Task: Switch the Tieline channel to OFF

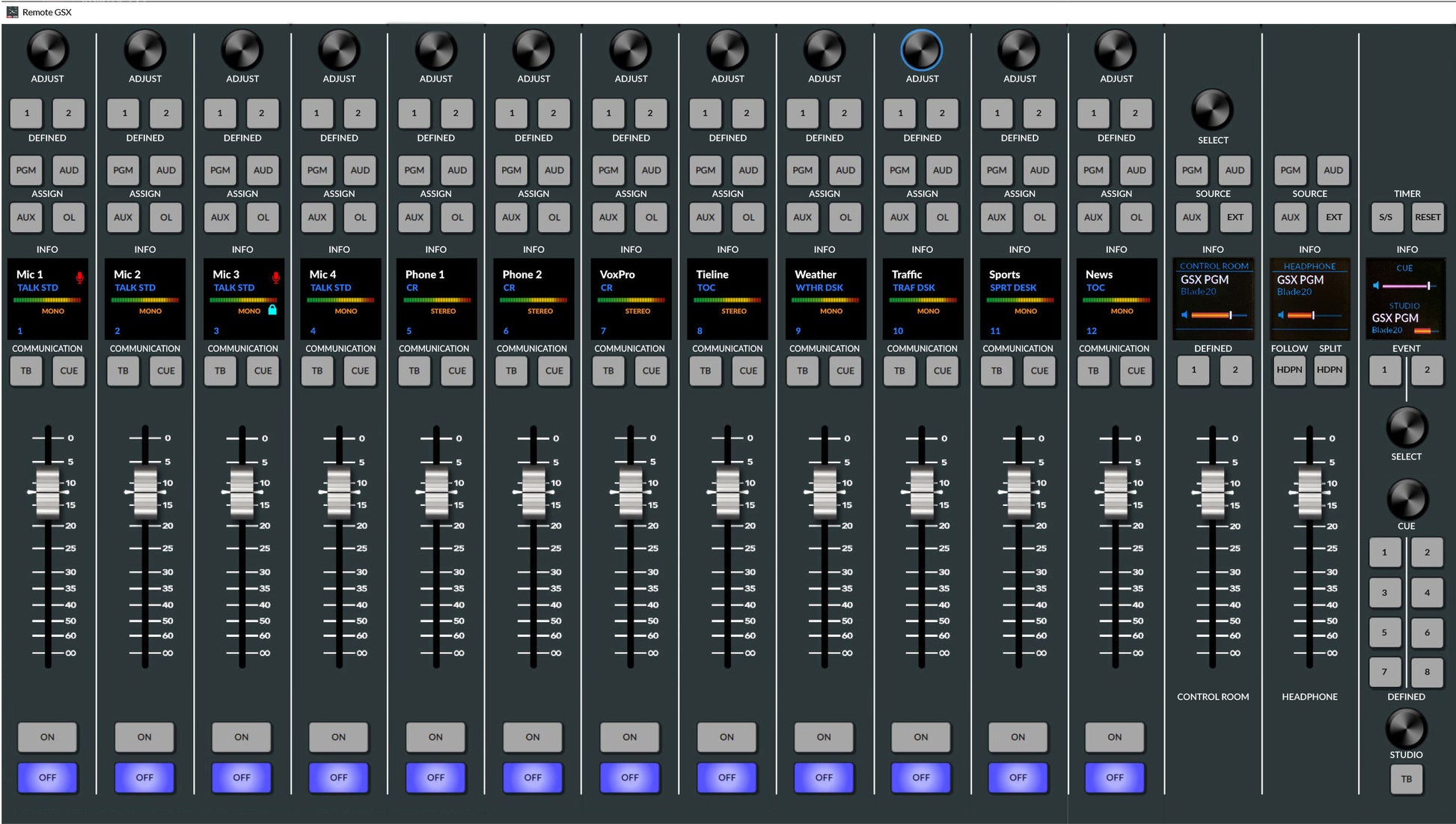Action: pos(727,777)
